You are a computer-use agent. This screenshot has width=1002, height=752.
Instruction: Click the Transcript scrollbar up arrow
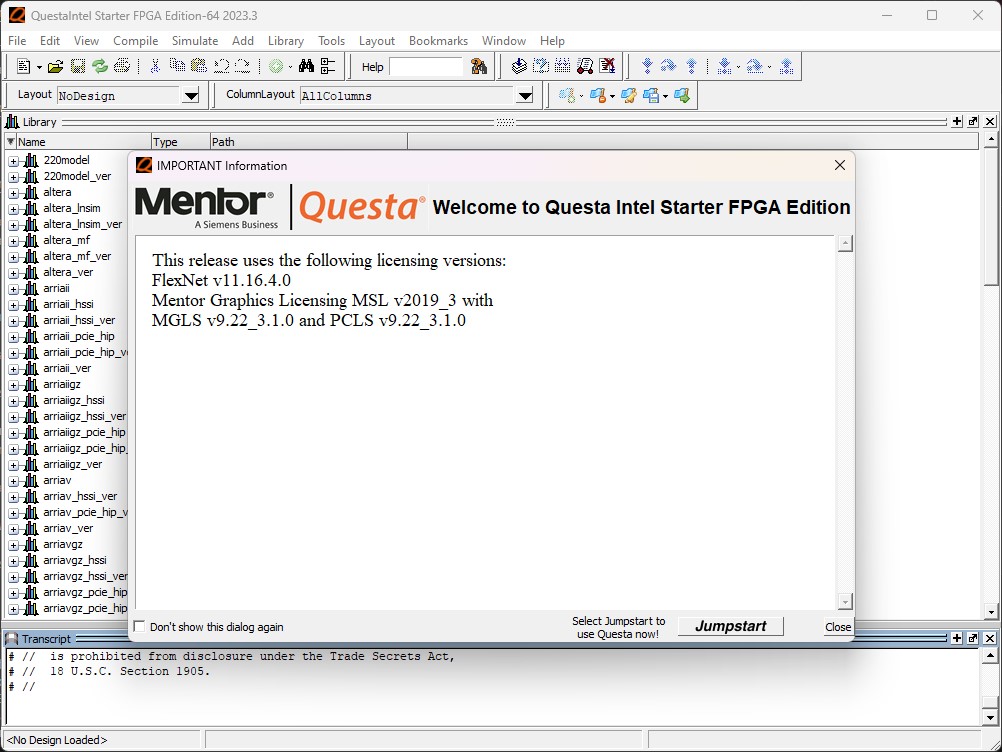990,656
